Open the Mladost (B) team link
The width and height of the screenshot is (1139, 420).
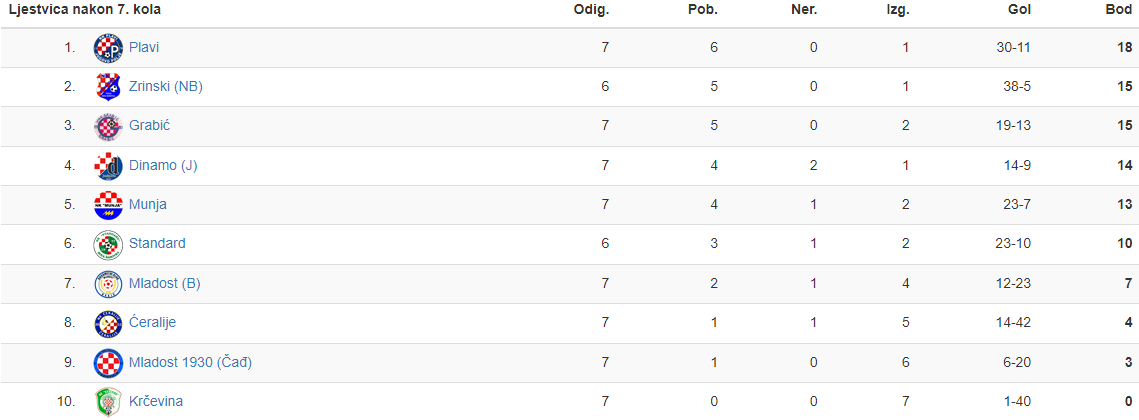(x=165, y=284)
